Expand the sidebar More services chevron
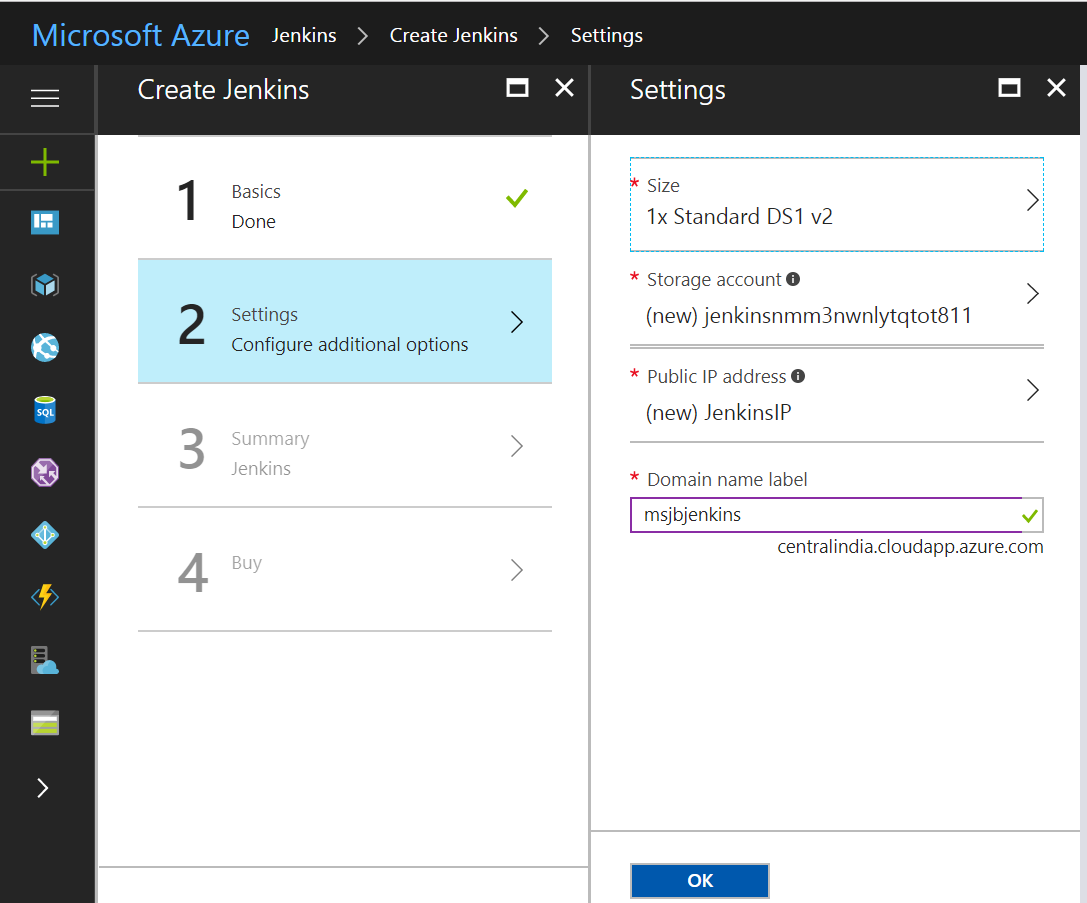Image resolution: width=1087 pixels, height=903 pixels. click(43, 788)
